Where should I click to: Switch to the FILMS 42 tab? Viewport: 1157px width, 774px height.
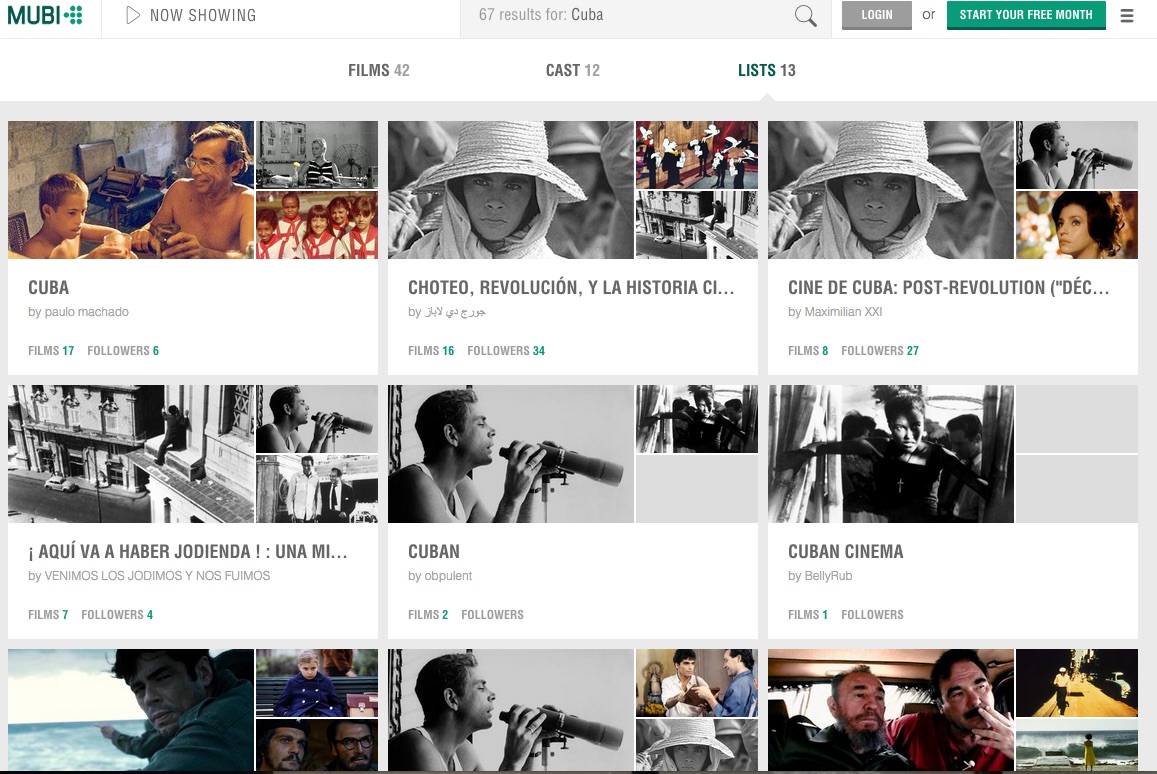[379, 70]
